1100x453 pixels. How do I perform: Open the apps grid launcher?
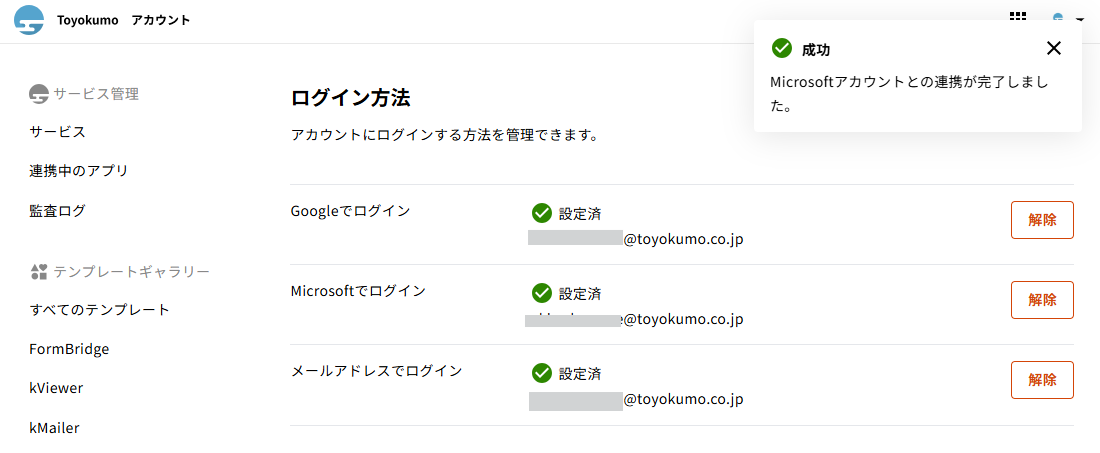[1018, 17]
